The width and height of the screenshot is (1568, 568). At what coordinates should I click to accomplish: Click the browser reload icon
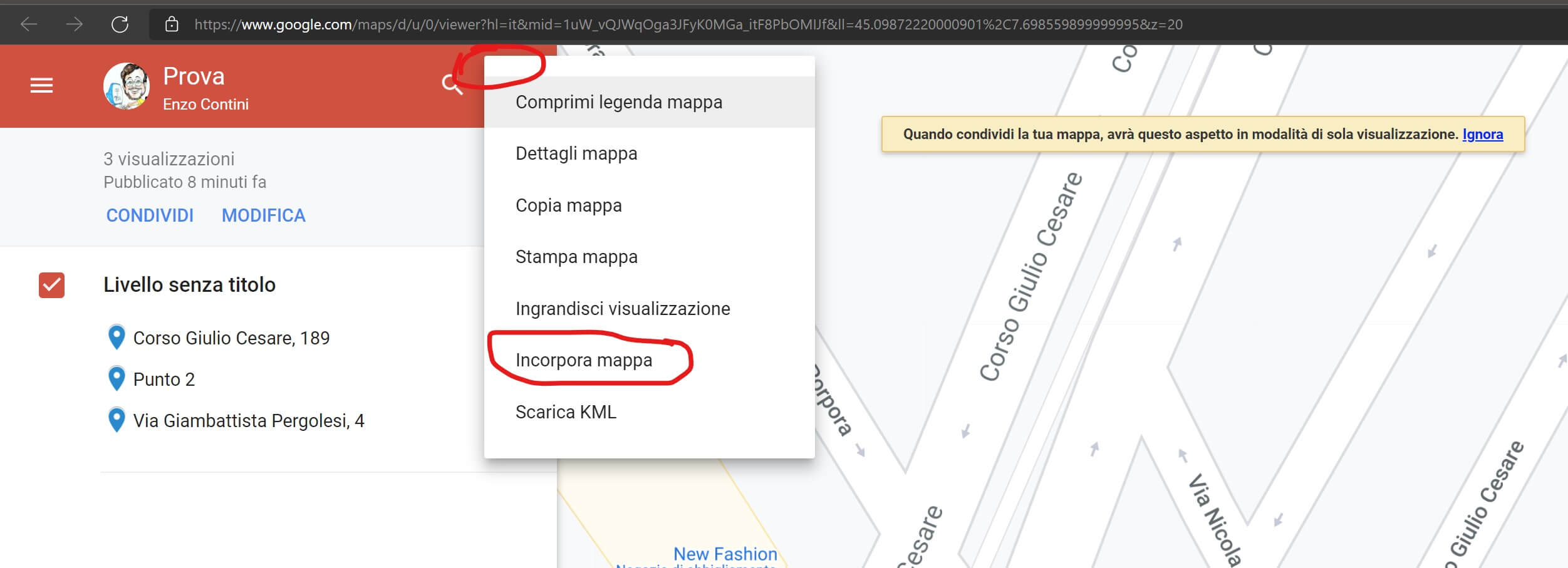120,24
